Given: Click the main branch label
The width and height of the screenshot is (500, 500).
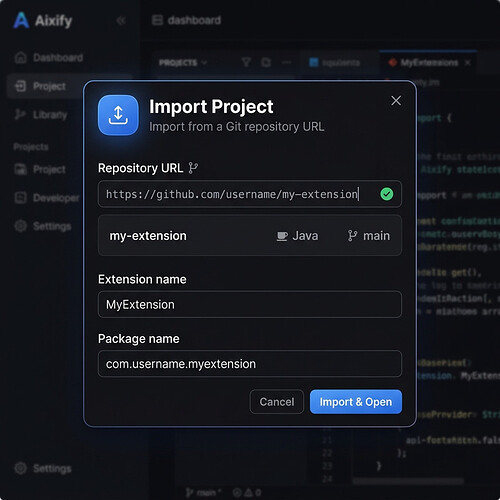Looking at the screenshot, I should pyautogui.click(x=376, y=236).
